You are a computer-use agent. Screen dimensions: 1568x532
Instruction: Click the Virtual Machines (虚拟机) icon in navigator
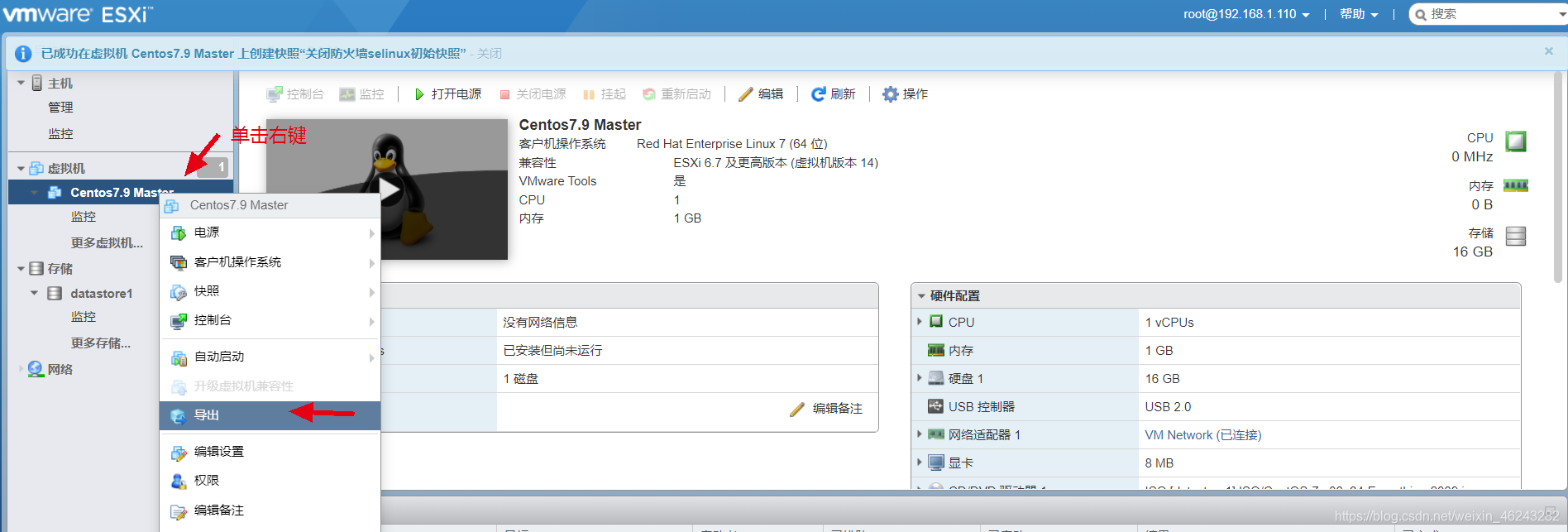coord(36,168)
